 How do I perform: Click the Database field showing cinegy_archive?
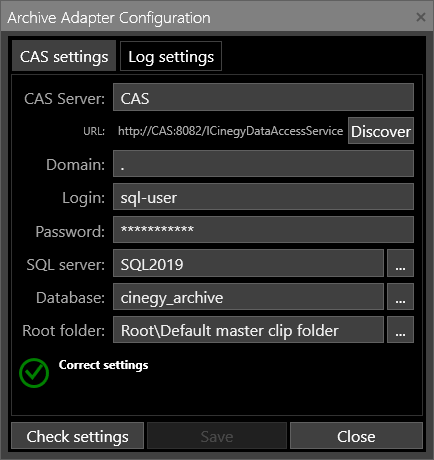click(248, 297)
